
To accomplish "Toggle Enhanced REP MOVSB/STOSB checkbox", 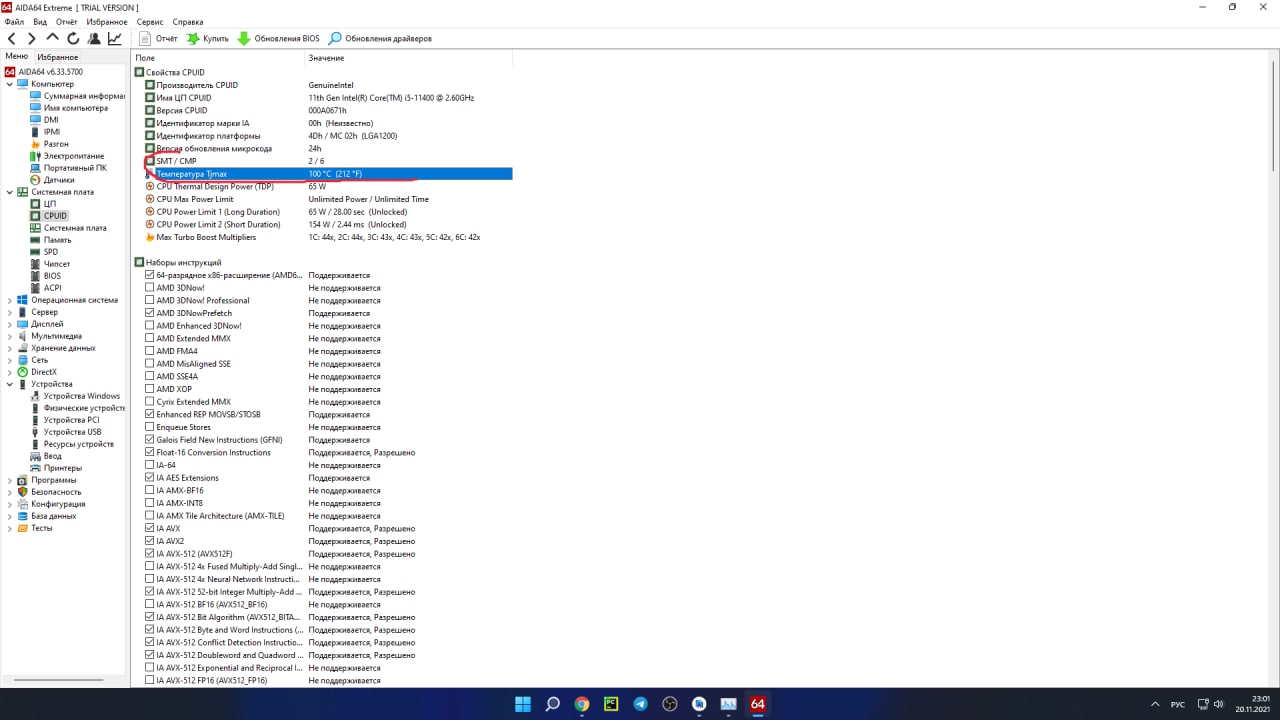I will [x=149, y=414].
